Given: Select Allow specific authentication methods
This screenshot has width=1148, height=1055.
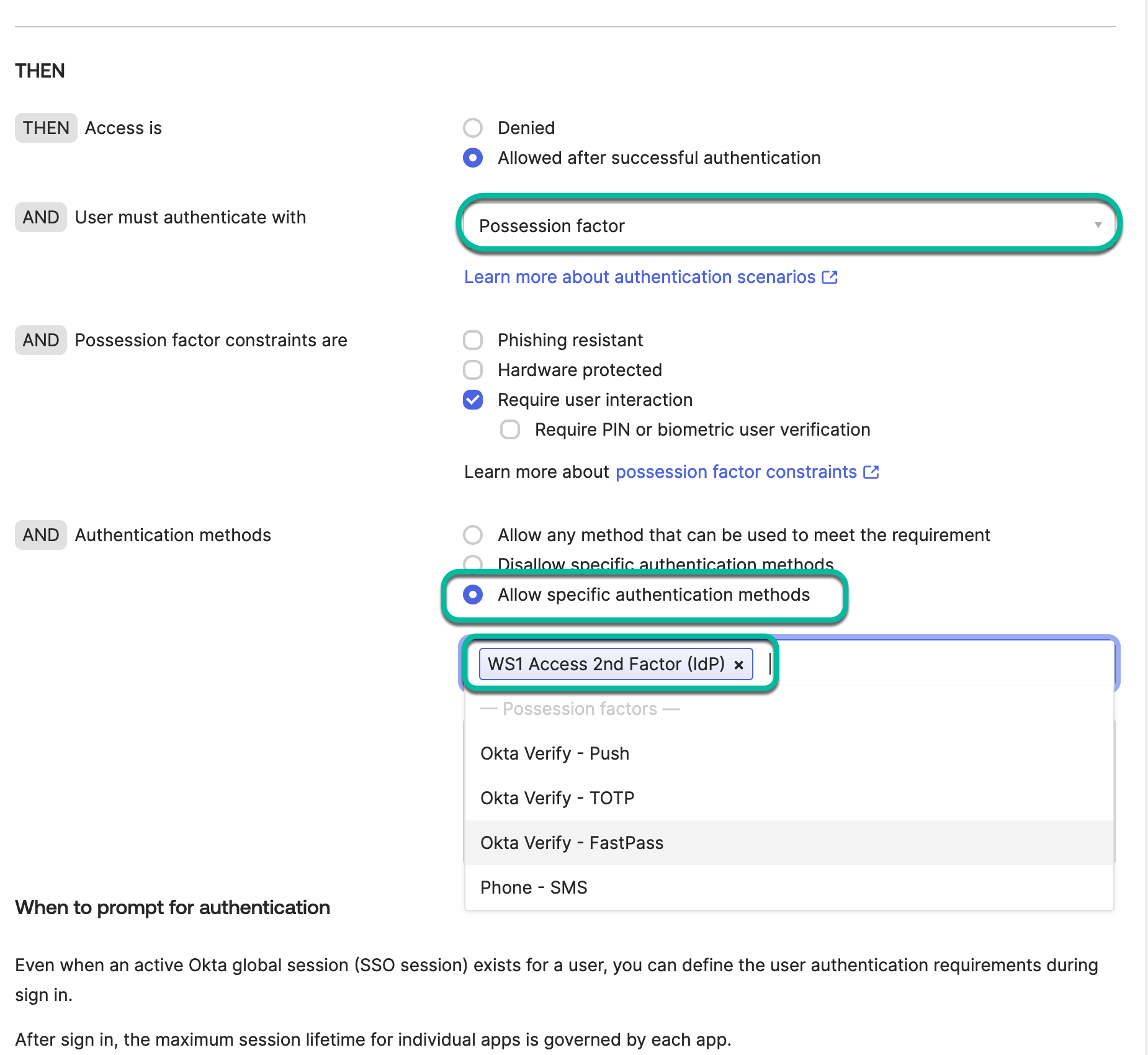Looking at the screenshot, I should pyautogui.click(x=473, y=595).
